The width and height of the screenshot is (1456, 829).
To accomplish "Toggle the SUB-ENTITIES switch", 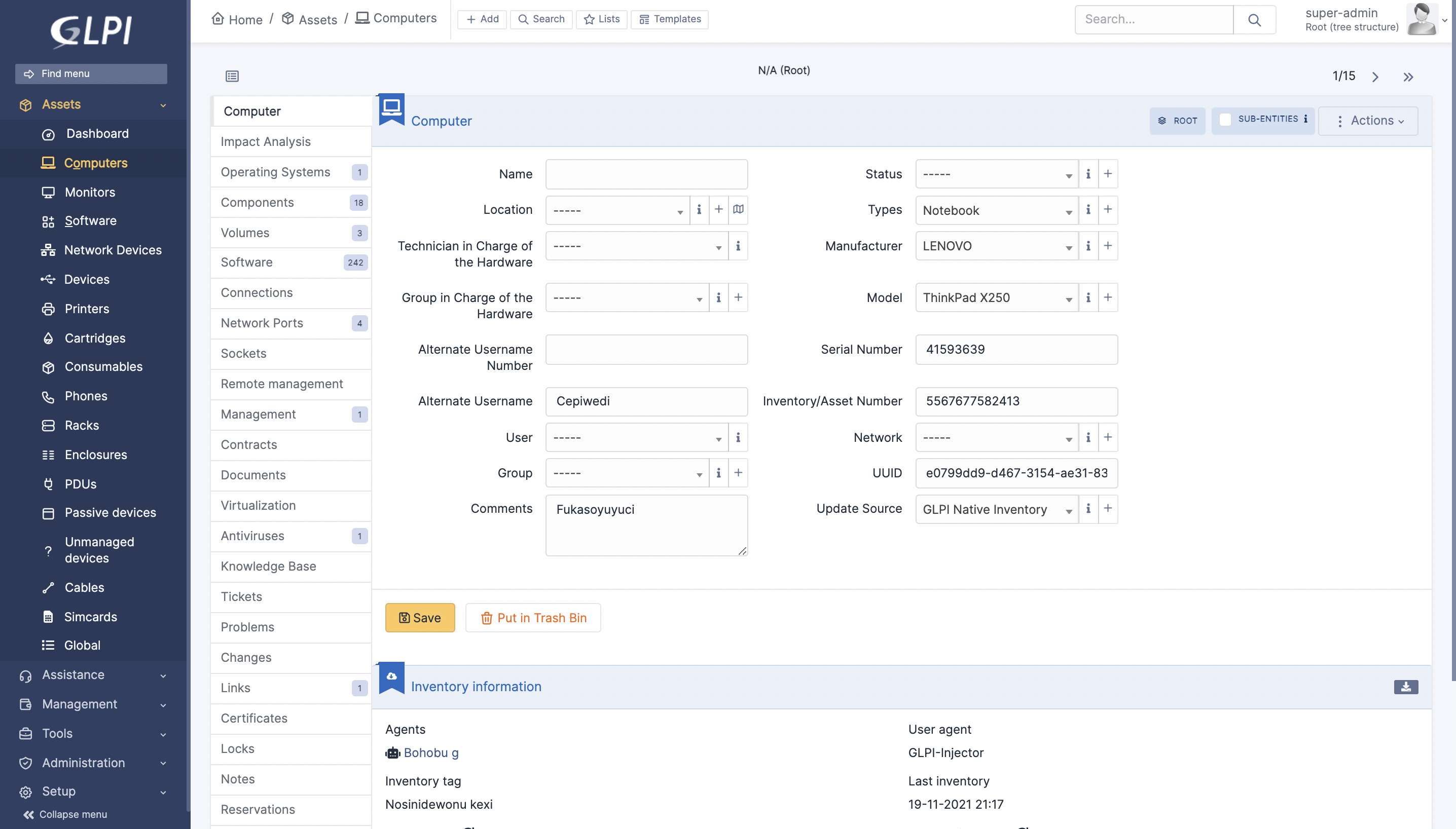I will tap(1226, 119).
